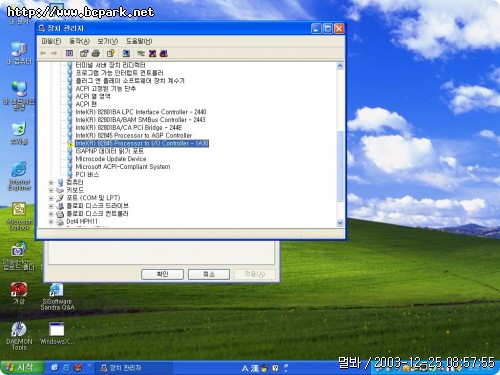Click scroll down arrow in device list
This screenshot has height=375, width=500.
coord(340,223)
